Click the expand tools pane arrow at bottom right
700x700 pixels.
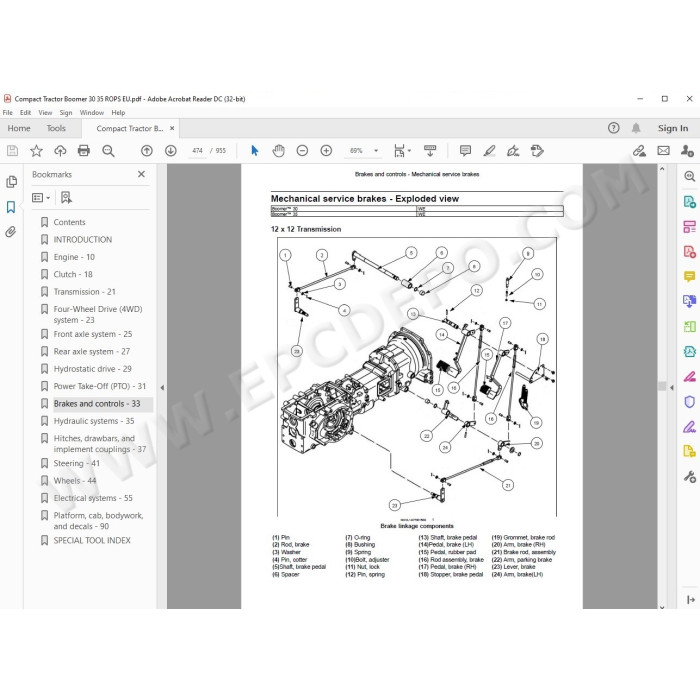click(691, 600)
